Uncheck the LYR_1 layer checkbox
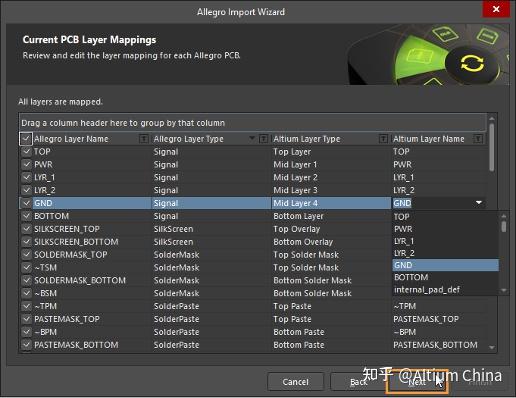 [26, 177]
